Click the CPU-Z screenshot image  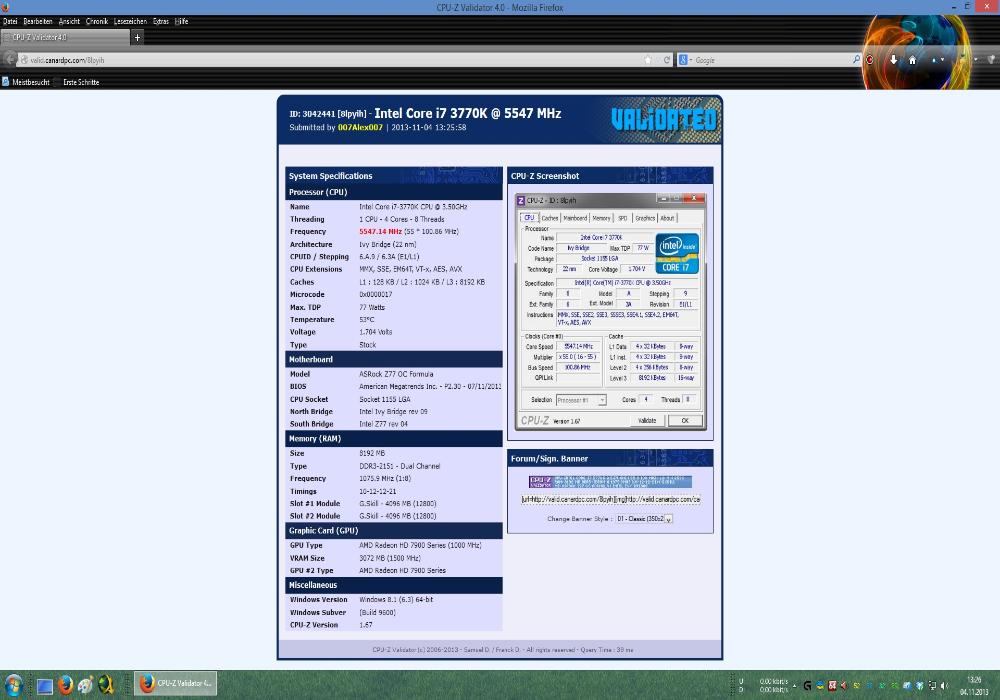610,310
